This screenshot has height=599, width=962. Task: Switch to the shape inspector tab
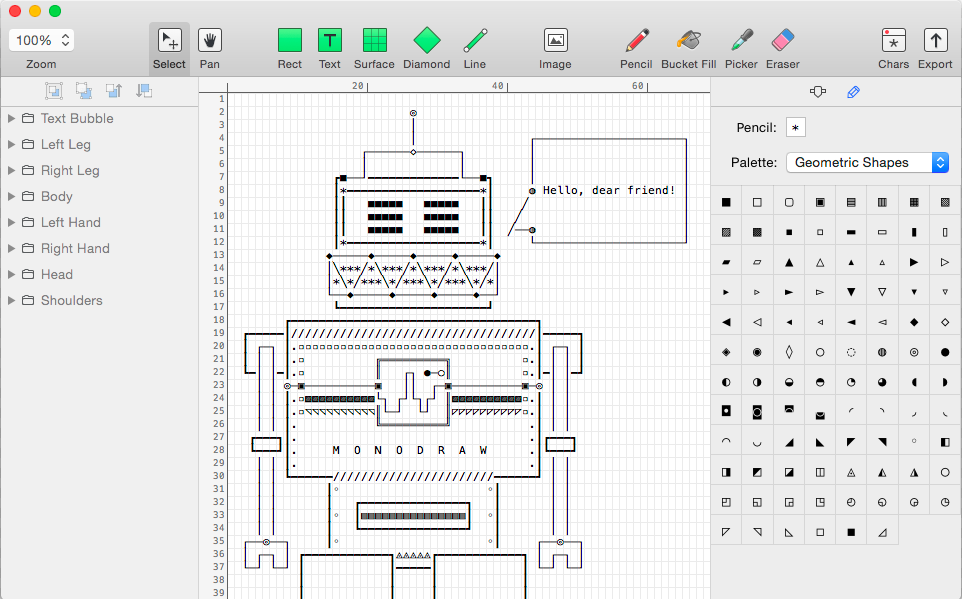(x=817, y=92)
